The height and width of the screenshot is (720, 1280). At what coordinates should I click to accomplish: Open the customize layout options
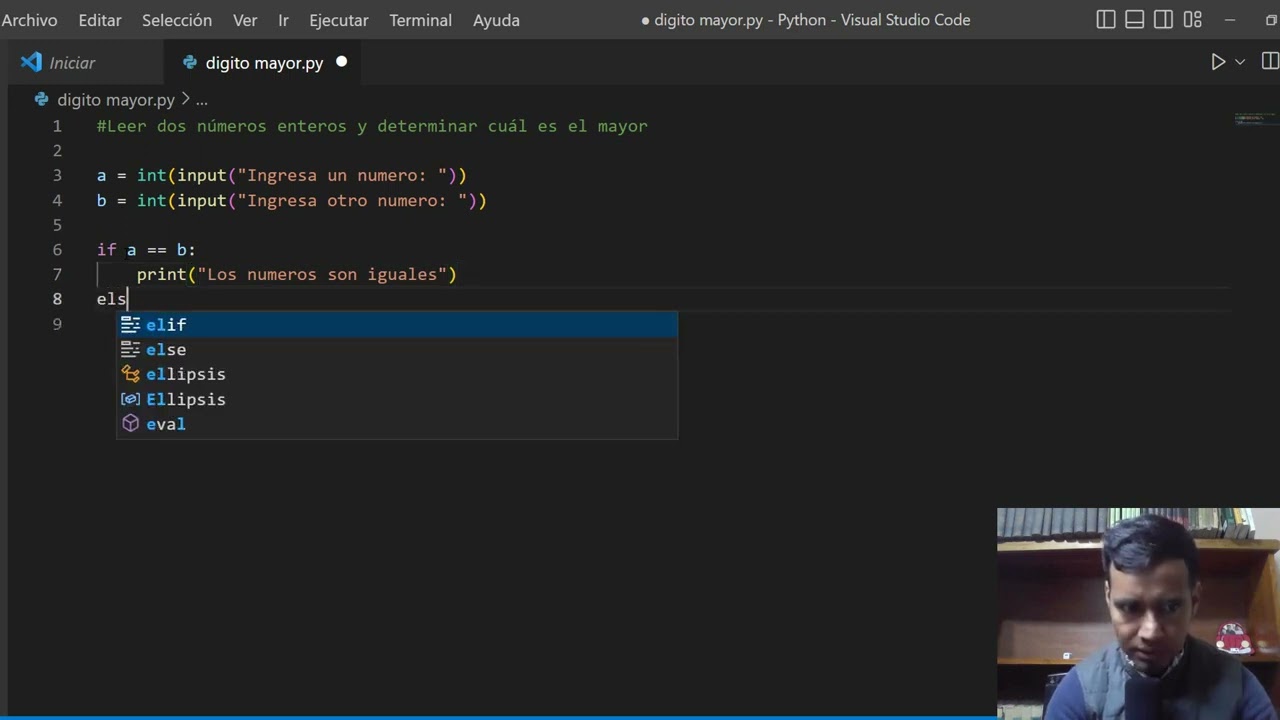(x=1192, y=20)
